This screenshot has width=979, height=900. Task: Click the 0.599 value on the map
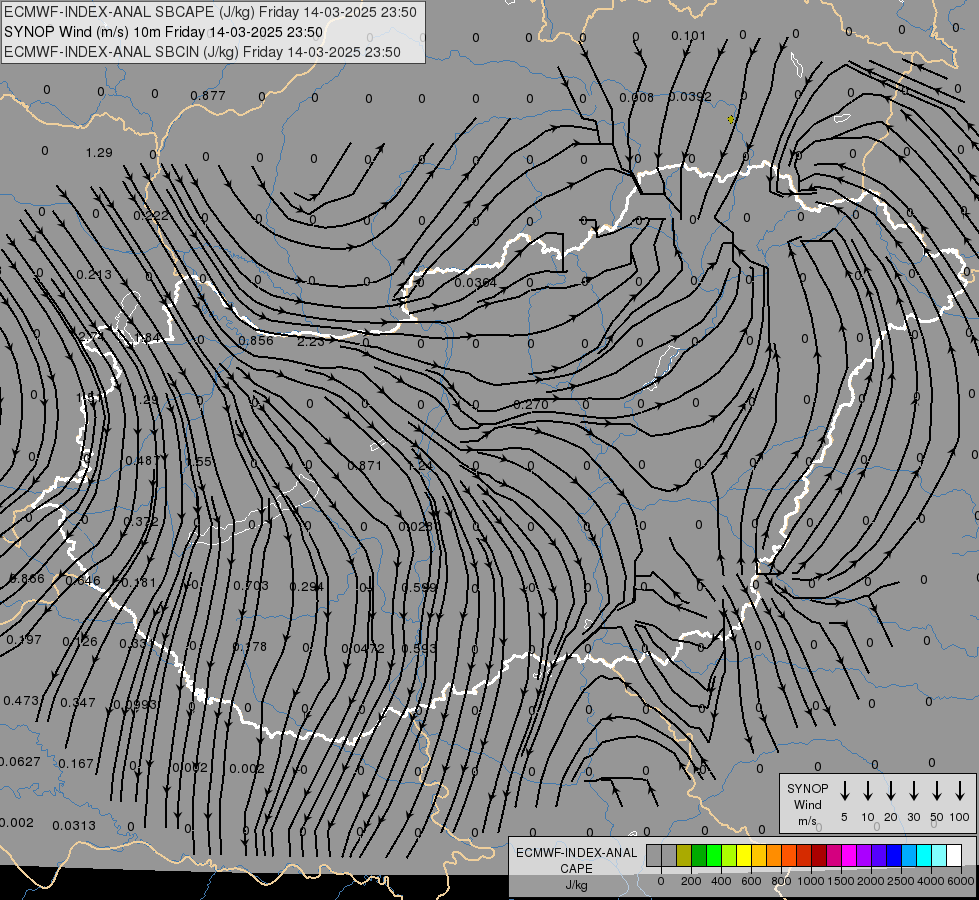419,587
